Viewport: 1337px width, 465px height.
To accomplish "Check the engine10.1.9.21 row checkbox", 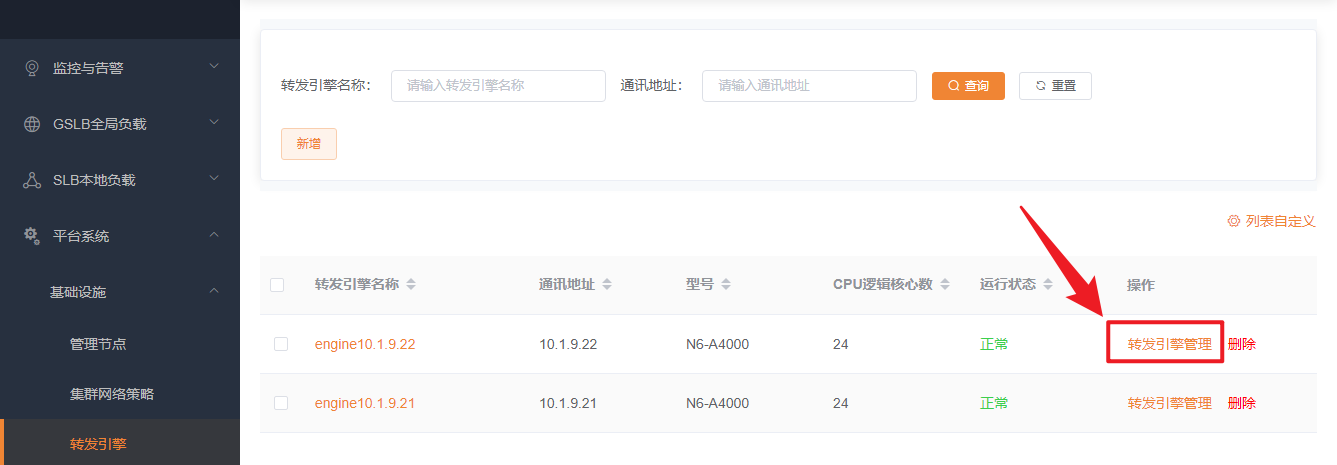I will pyautogui.click(x=281, y=403).
